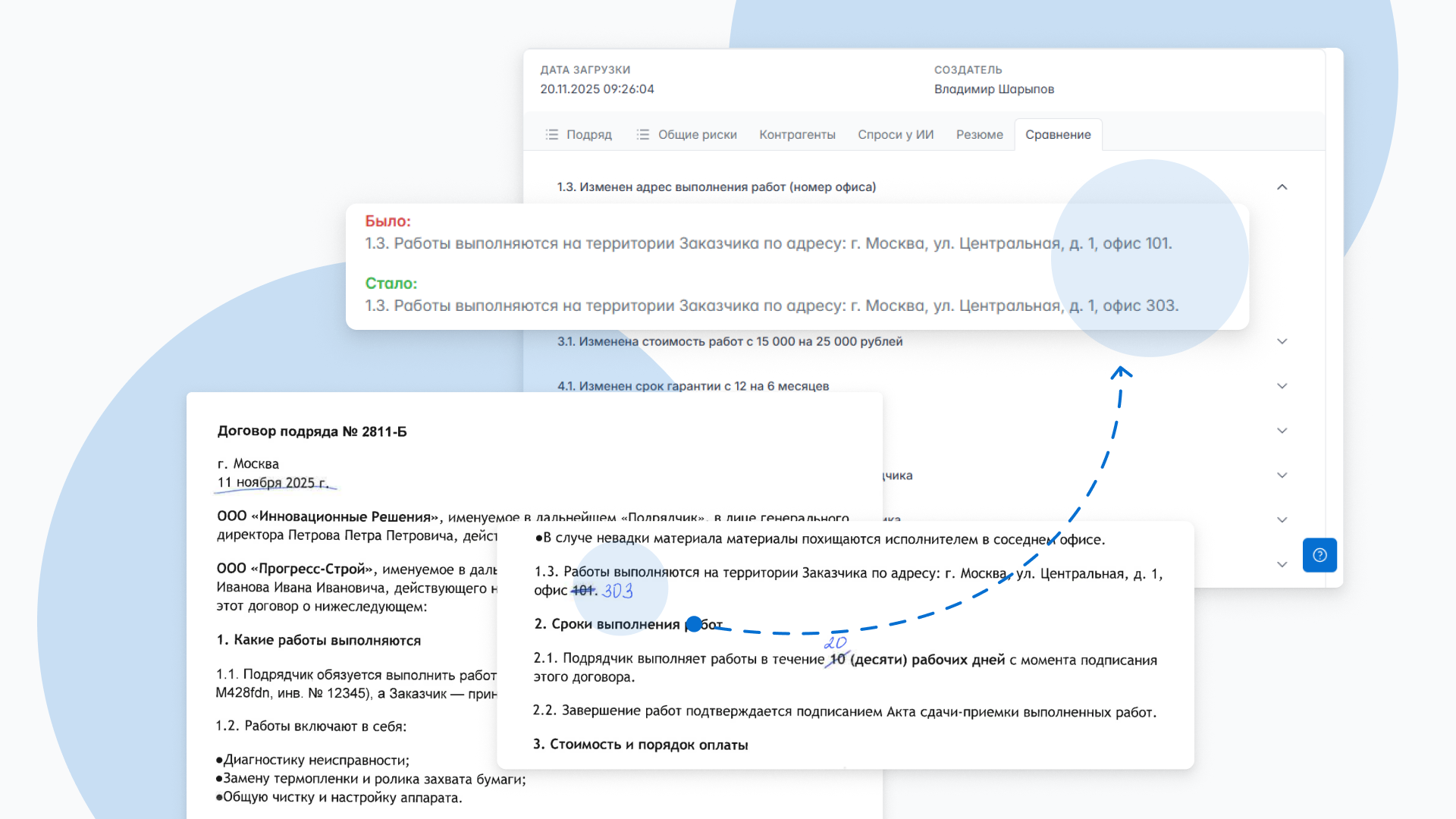This screenshot has width=1456, height=819.
Task: Expand section 4.1 Изменен срок гарантии
Action: coord(1282,385)
